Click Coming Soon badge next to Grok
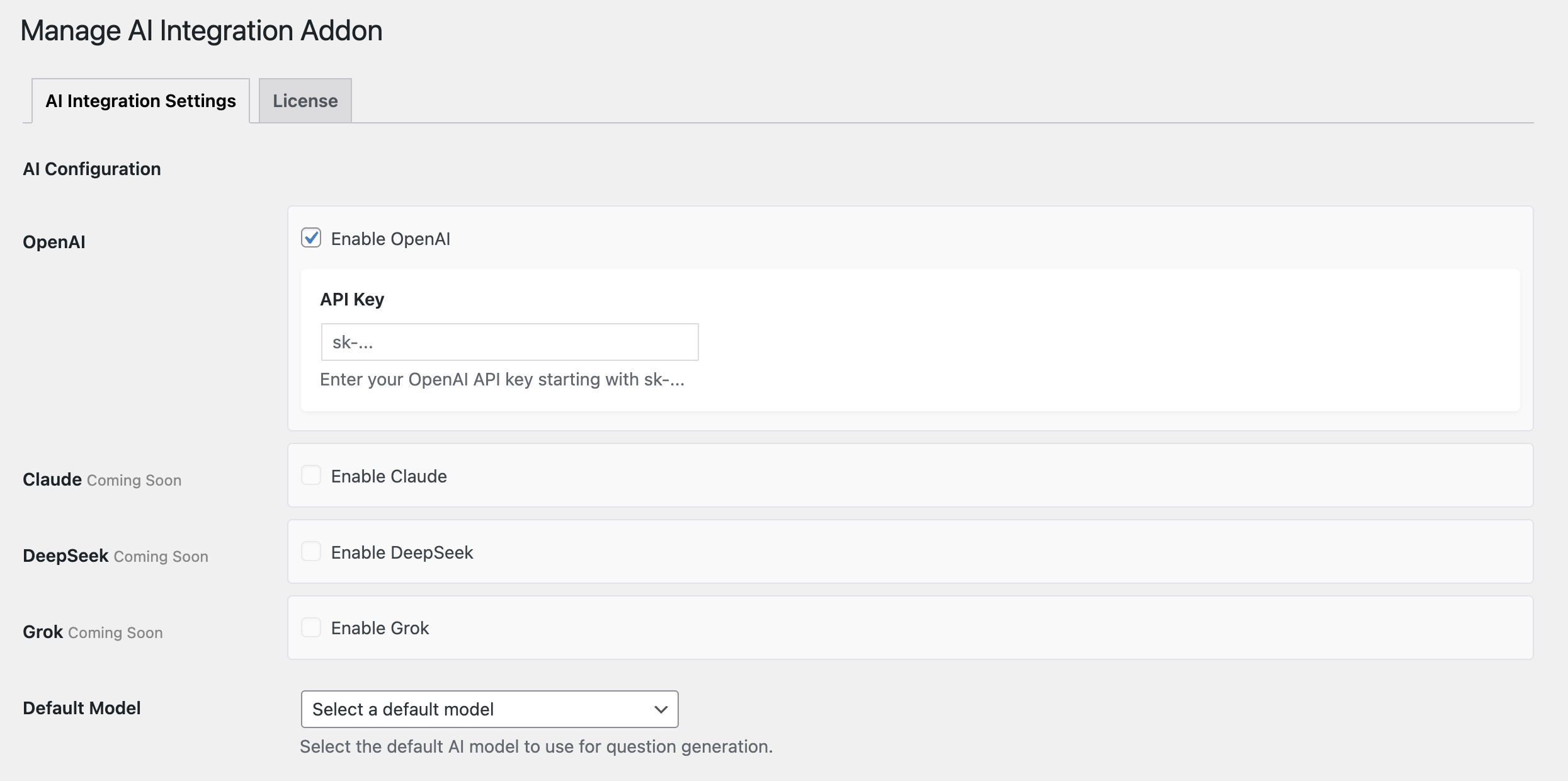 tap(115, 633)
